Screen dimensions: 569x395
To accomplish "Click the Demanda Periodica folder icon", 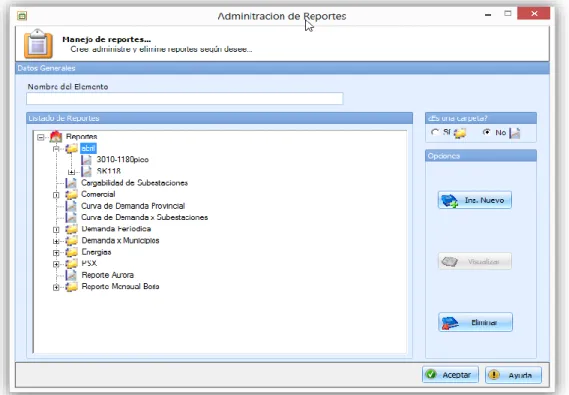I will pyautogui.click(x=71, y=229).
